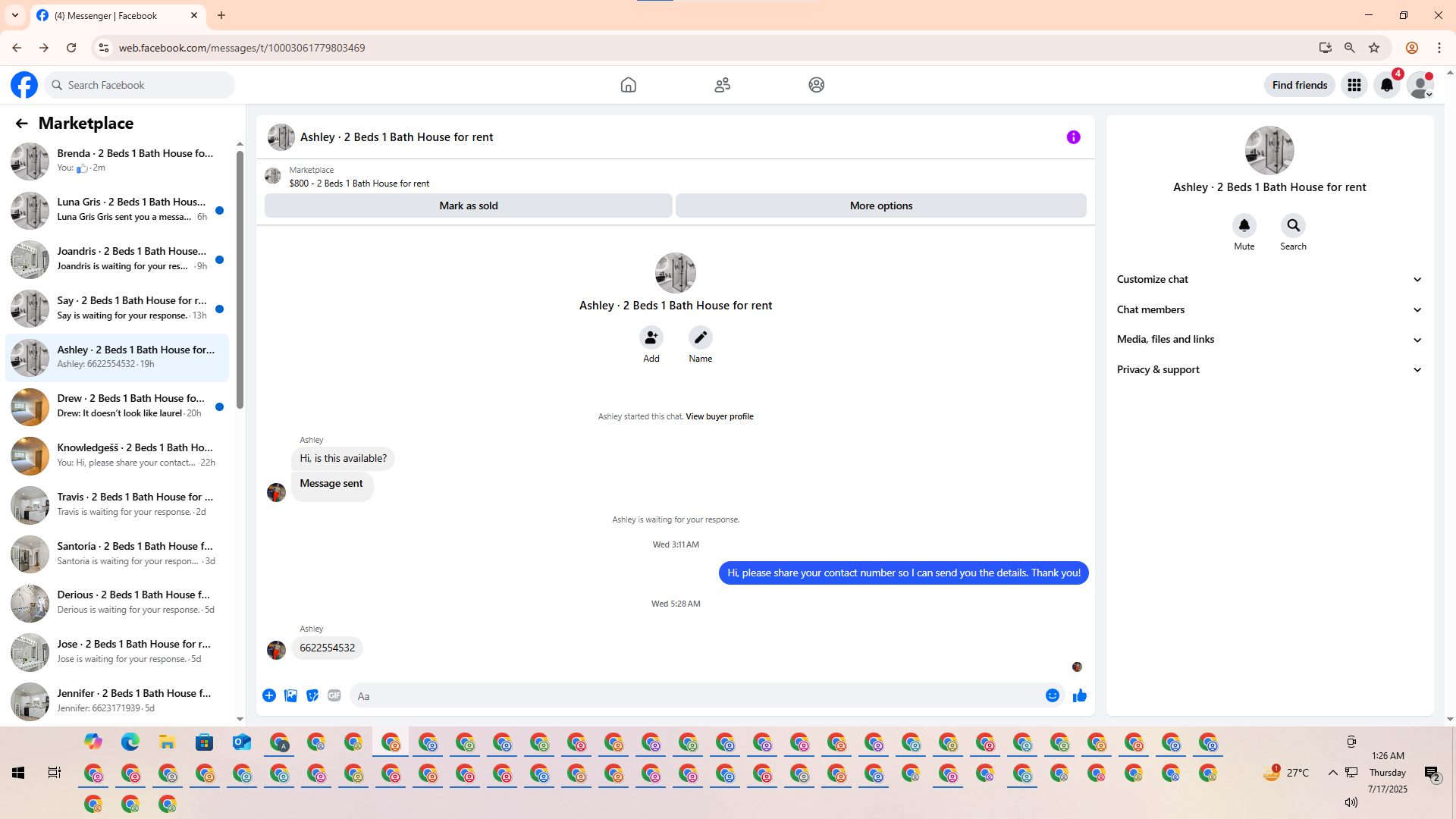This screenshot has width=1456, height=819.
Task: Open Chrome's three-dot menu
Action: coord(1439,48)
